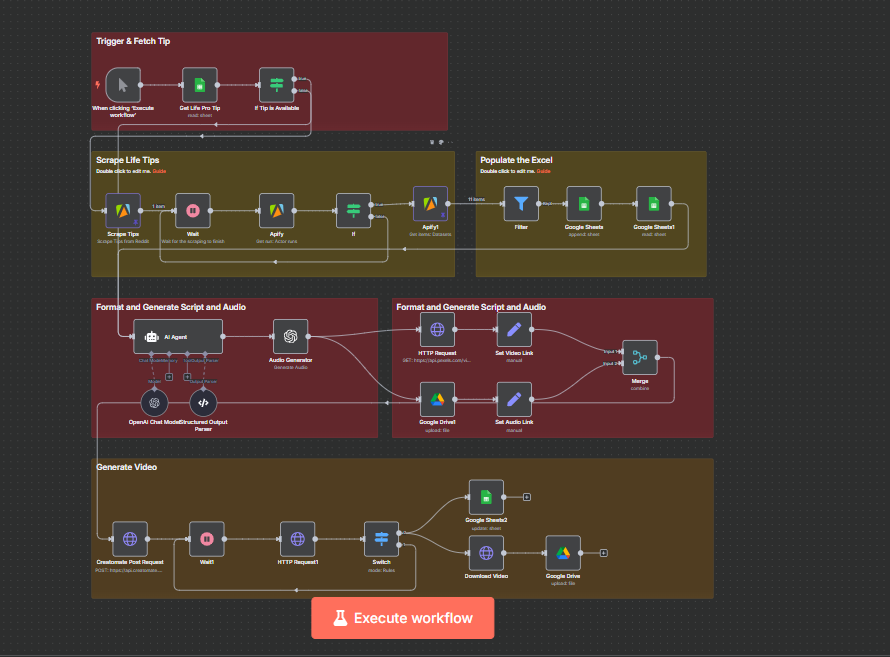890x657 pixels.
Task: Select the Set Video Link node
Action: tap(514, 330)
